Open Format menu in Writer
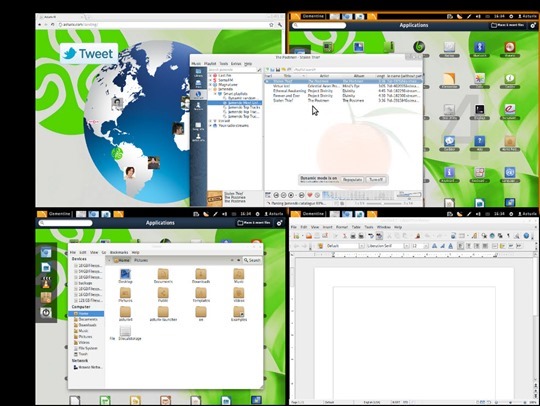The image size is (540, 406). tap(342, 227)
